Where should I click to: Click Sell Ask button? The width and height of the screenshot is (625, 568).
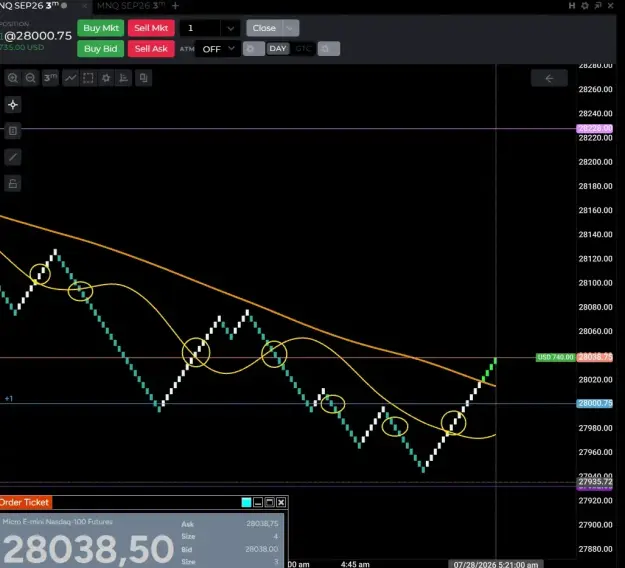(151, 49)
